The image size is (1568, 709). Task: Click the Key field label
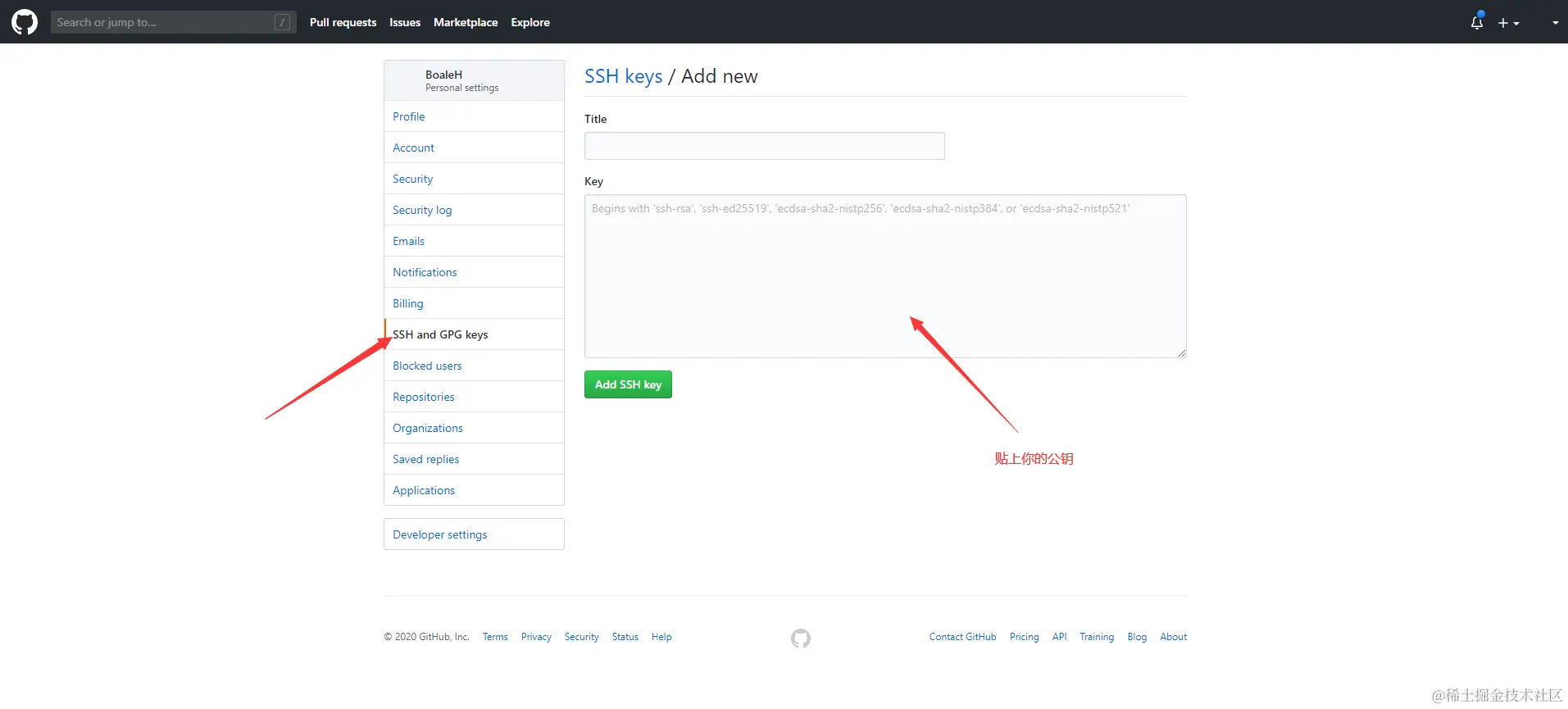pos(593,181)
